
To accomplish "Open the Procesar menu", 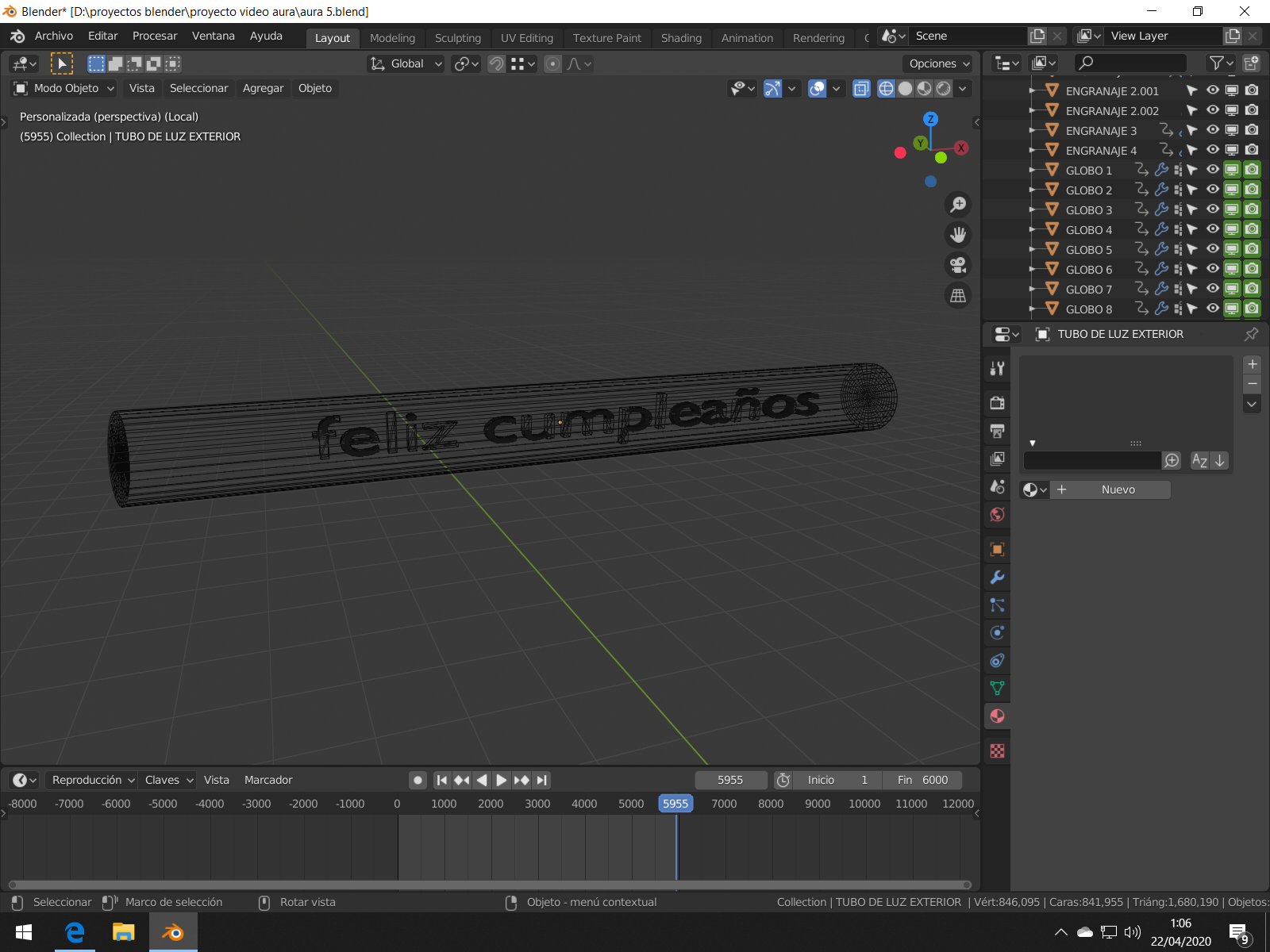I will (155, 36).
